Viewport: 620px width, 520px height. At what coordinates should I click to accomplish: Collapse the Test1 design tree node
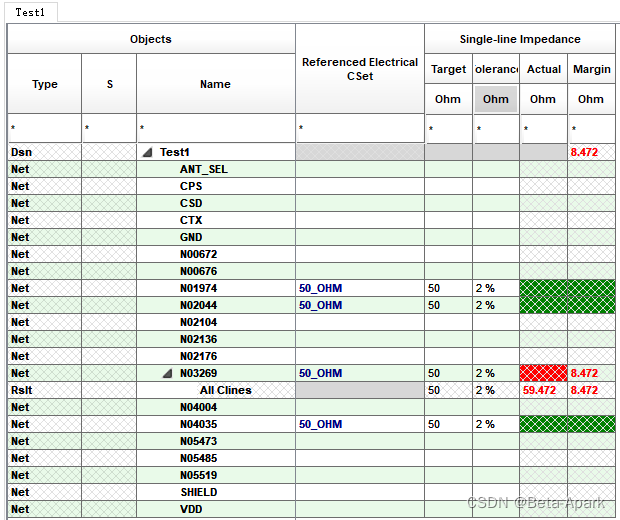149,153
